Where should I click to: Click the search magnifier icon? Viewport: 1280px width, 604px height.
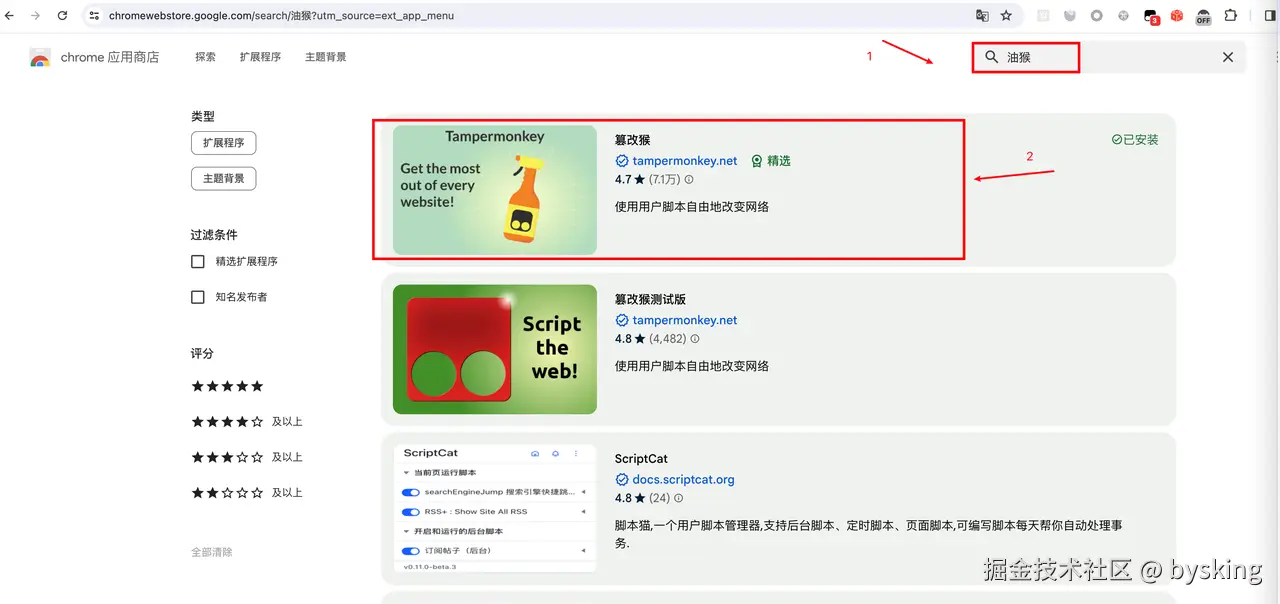pos(992,57)
